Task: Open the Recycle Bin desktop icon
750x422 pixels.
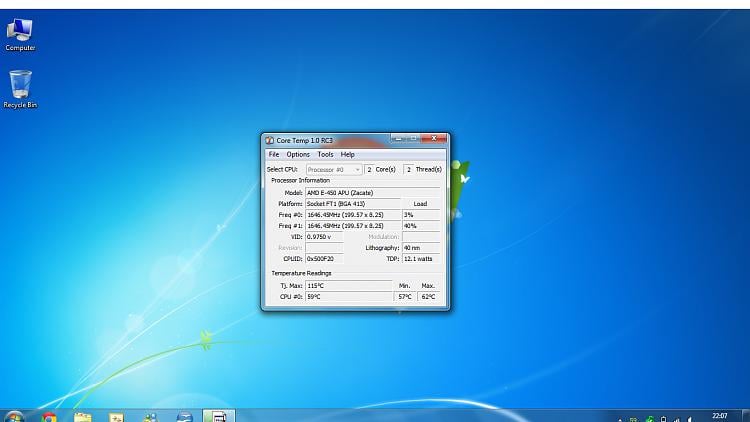Action: pos(20,89)
